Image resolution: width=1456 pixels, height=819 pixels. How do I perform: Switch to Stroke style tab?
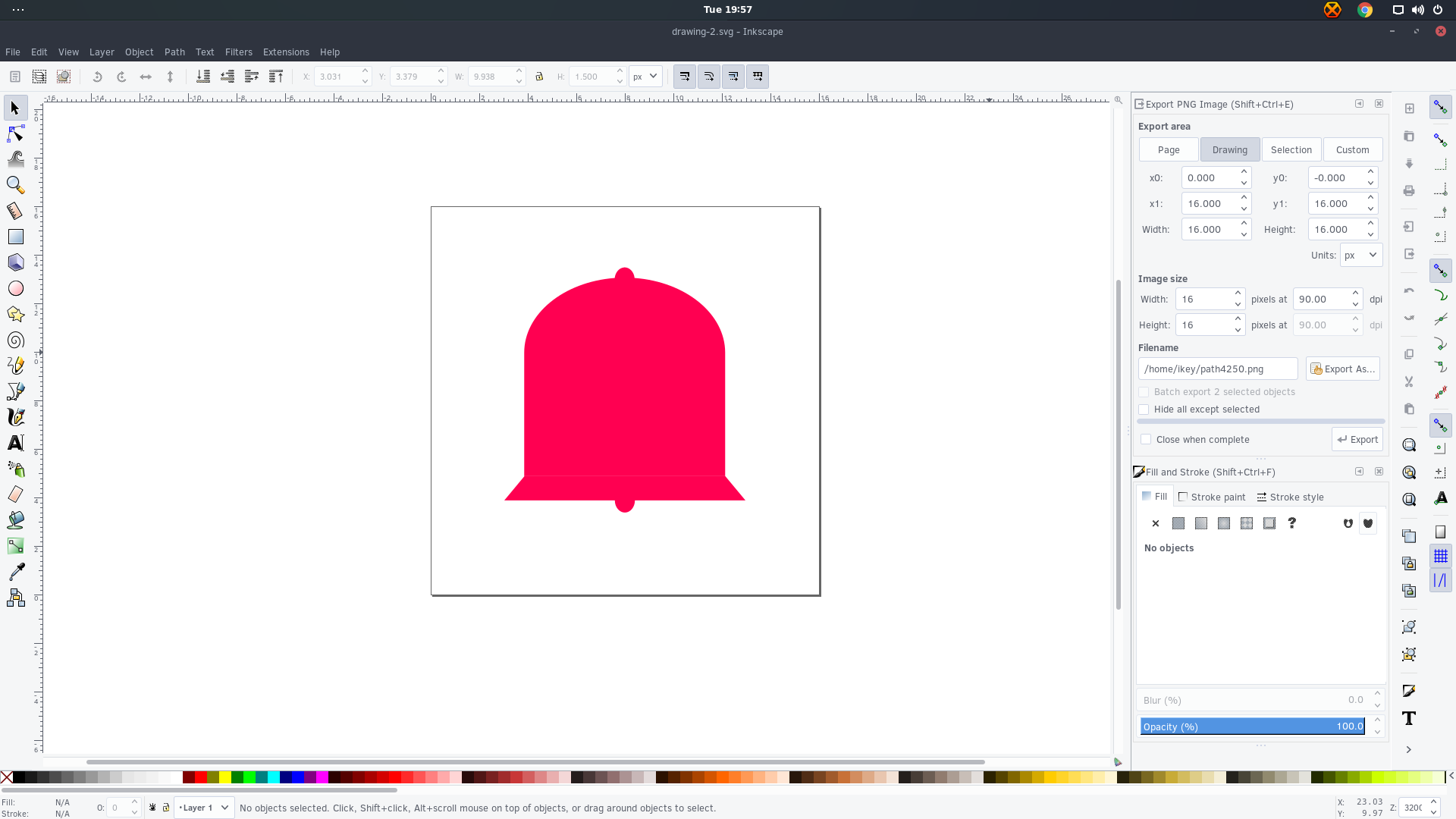(x=1290, y=497)
